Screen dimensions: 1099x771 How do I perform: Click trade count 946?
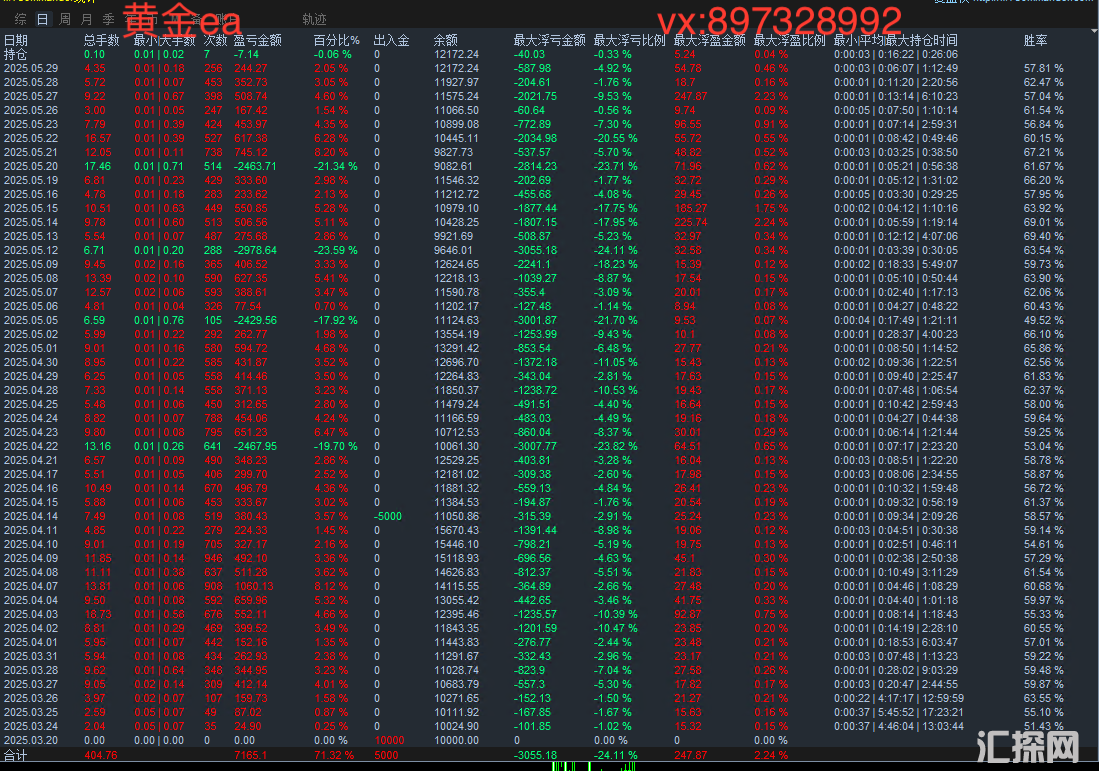click(213, 559)
